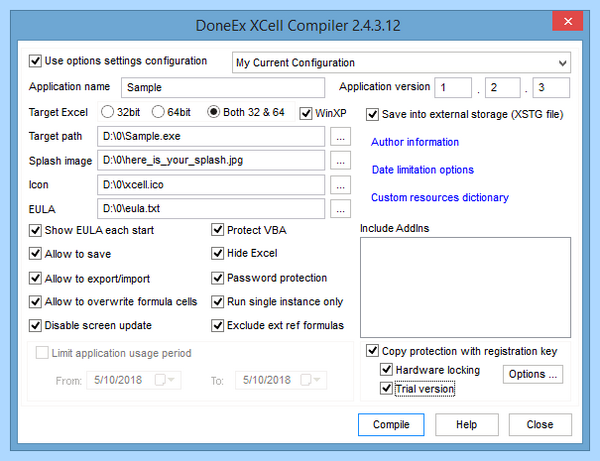Image resolution: width=600 pixels, height=461 pixels.
Task: Click Target path input field
Action: tap(211, 136)
